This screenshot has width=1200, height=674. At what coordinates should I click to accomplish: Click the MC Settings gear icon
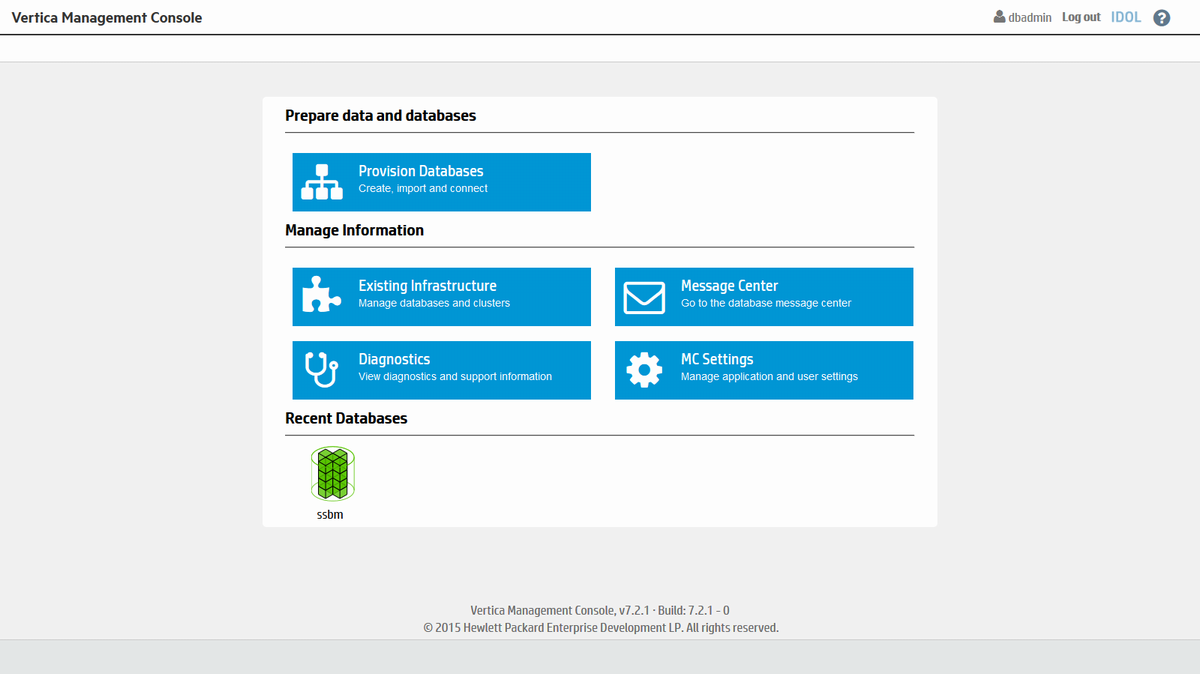pos(644,370)
